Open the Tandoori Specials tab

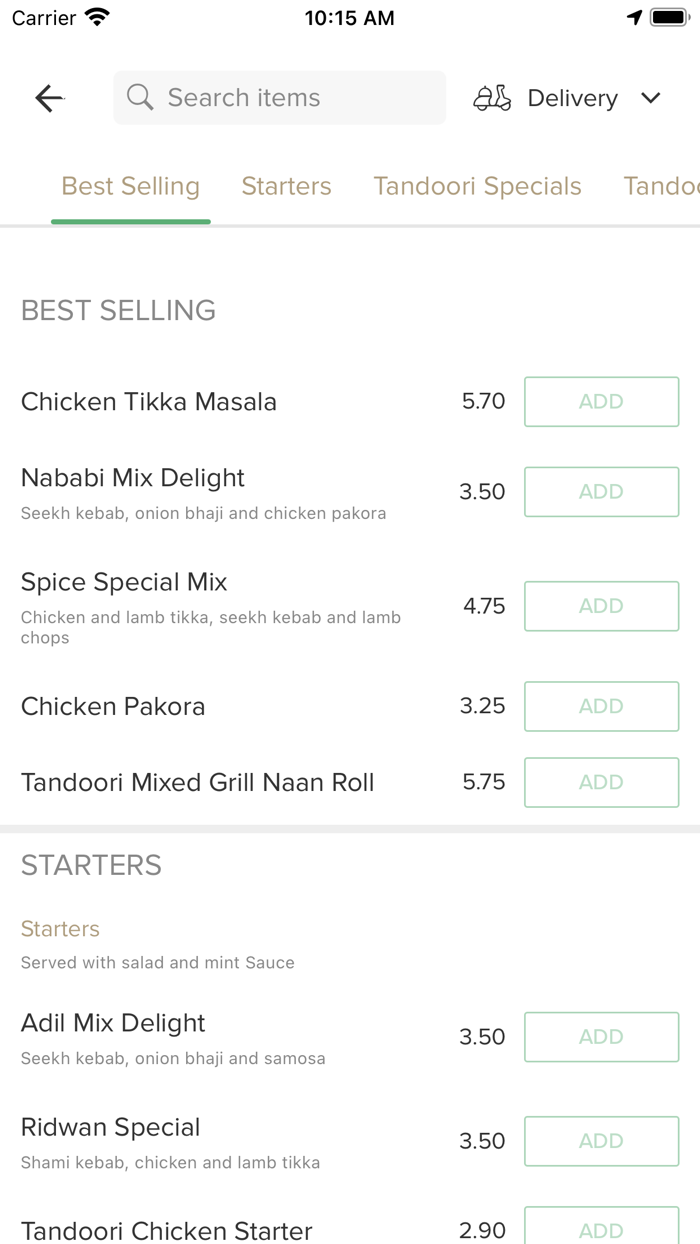[477, 186]
